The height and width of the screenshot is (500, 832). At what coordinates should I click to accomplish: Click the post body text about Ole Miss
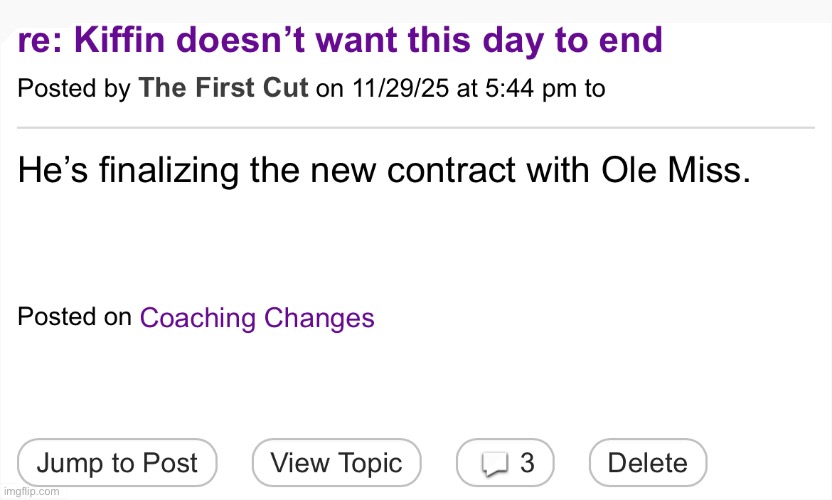pyautogui.click(x=383, y=171)
